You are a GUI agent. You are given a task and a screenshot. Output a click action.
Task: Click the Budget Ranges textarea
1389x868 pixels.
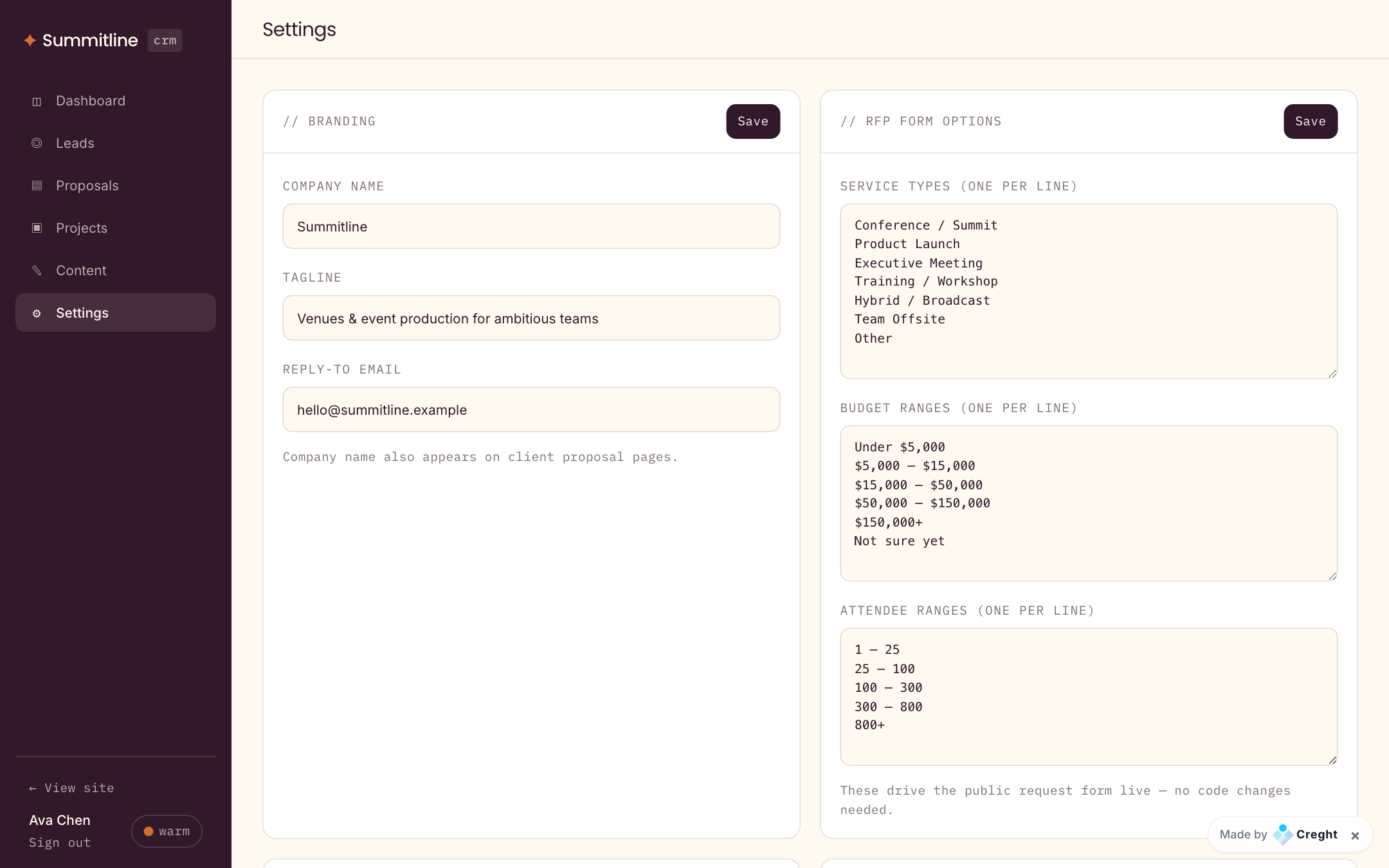[x=1089, y=503]
